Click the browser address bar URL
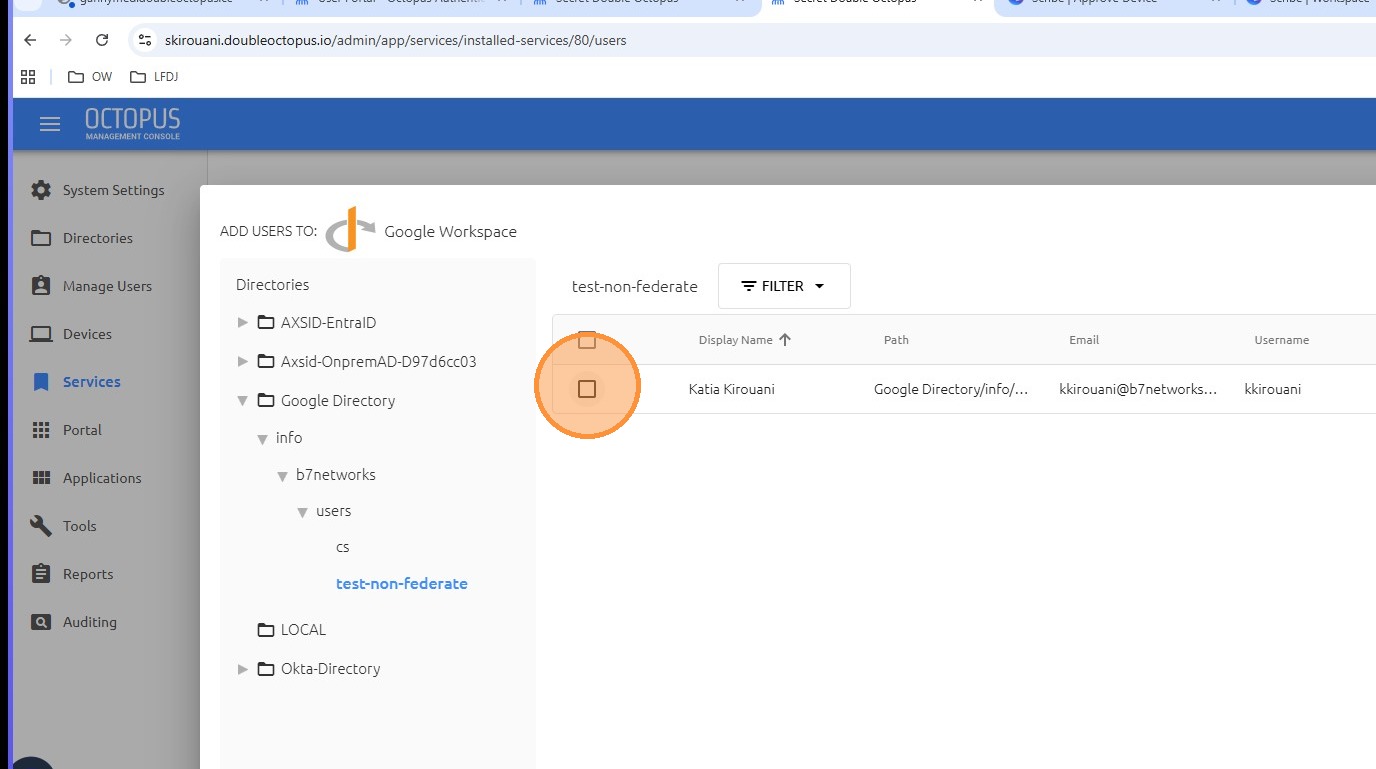 pos(396,40)
